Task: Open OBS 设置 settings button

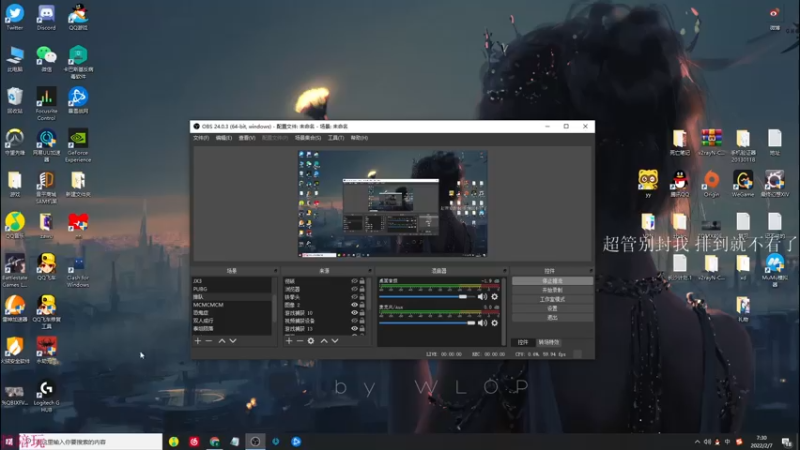Action: (x=553, y=309)
